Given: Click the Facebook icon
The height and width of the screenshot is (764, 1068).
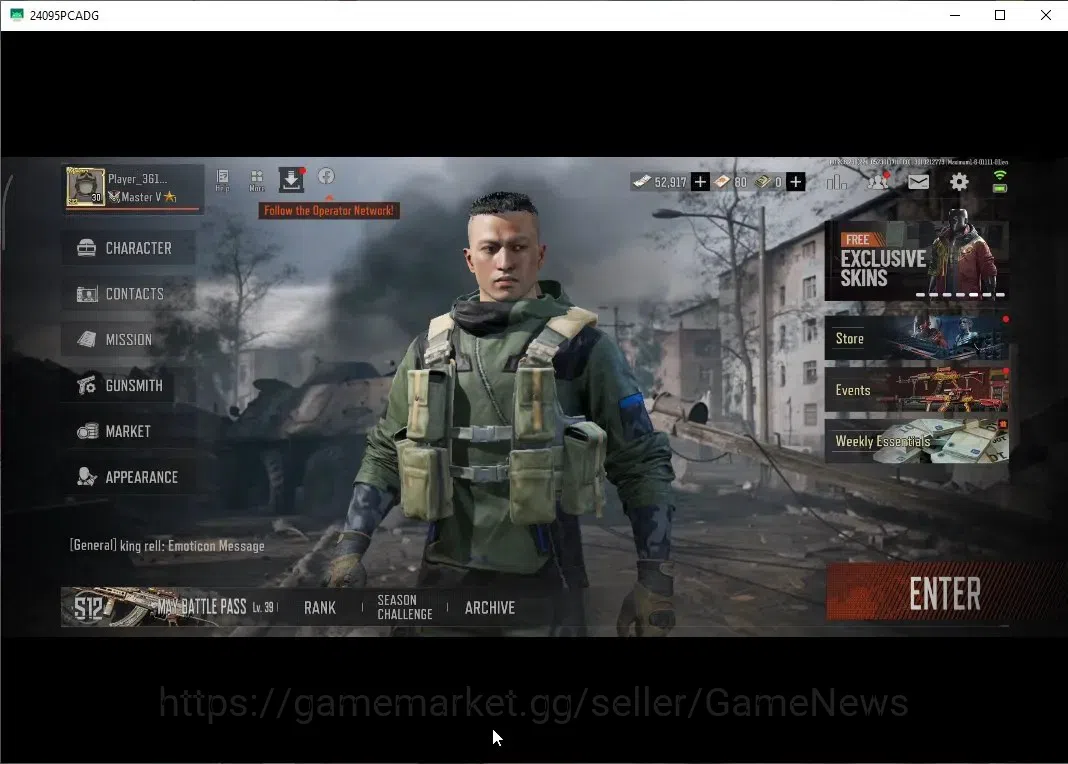Looking at the screenshot, I should point(326,176).
